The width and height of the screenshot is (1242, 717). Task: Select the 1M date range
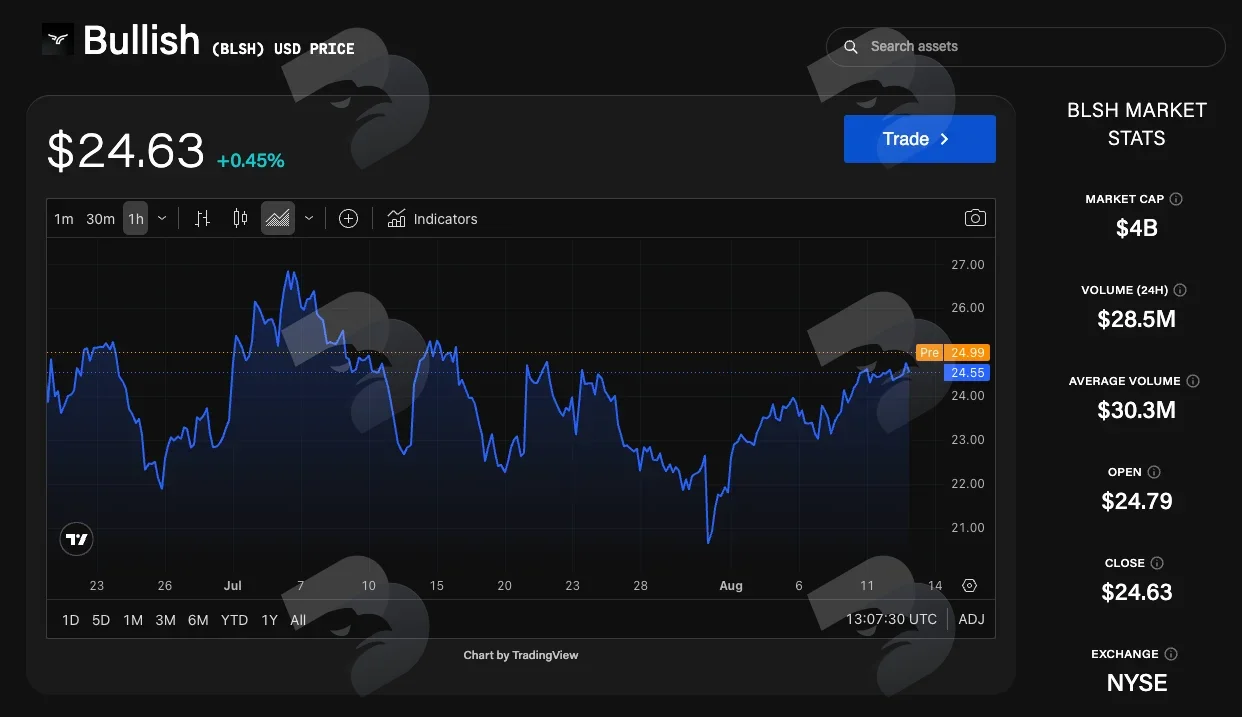133,620
